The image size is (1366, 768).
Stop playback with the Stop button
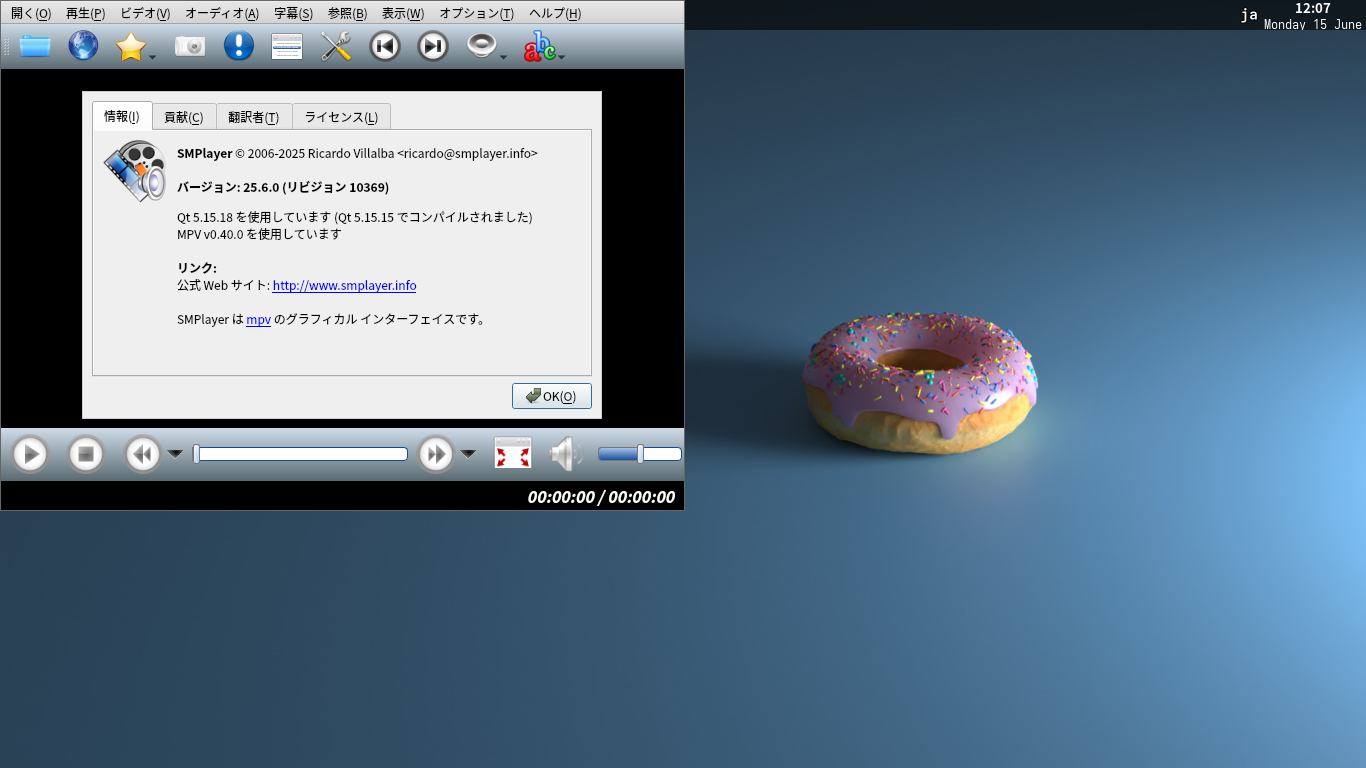point(86,455)
